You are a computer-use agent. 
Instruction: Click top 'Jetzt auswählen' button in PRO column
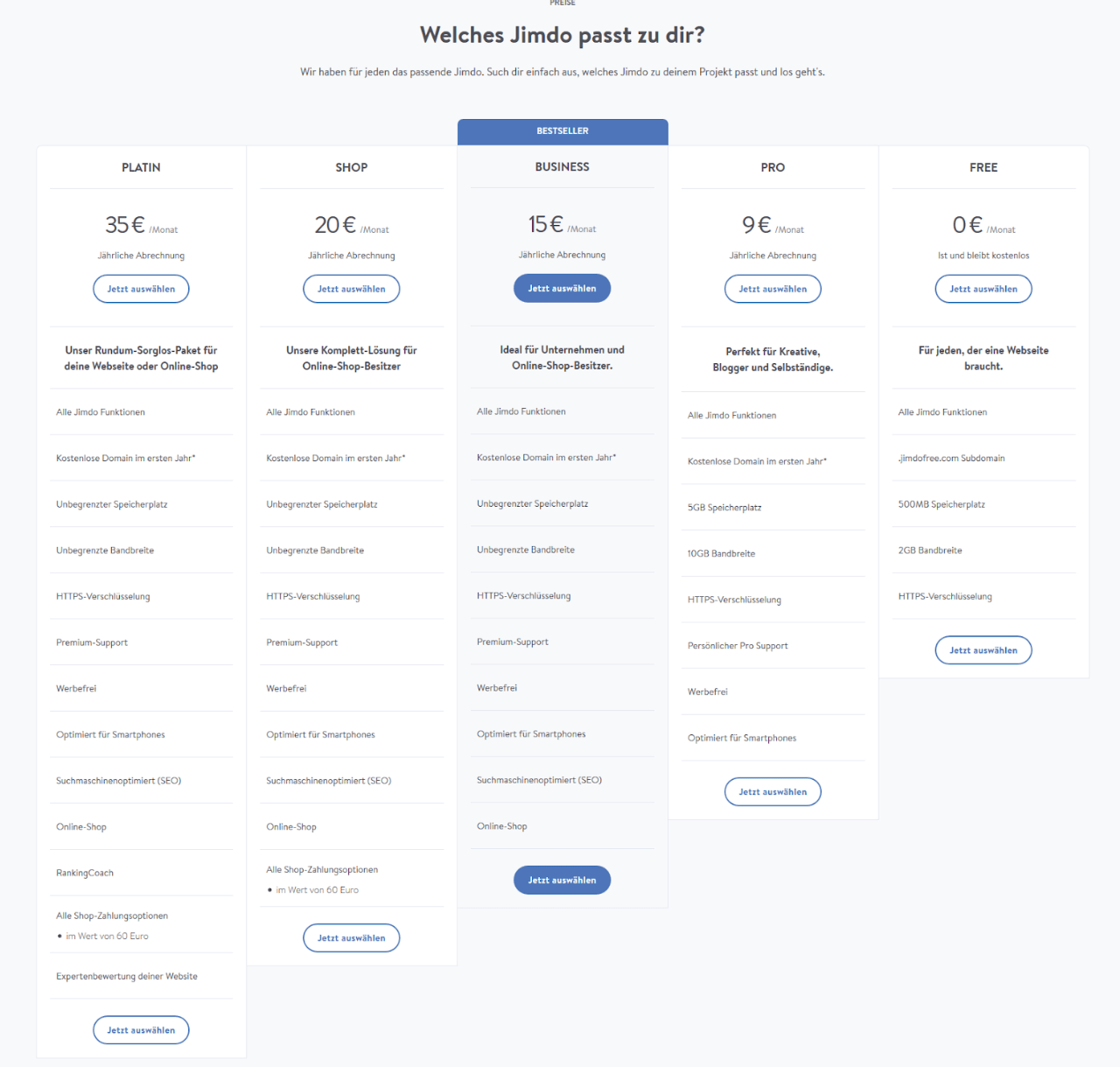point(773,289)
